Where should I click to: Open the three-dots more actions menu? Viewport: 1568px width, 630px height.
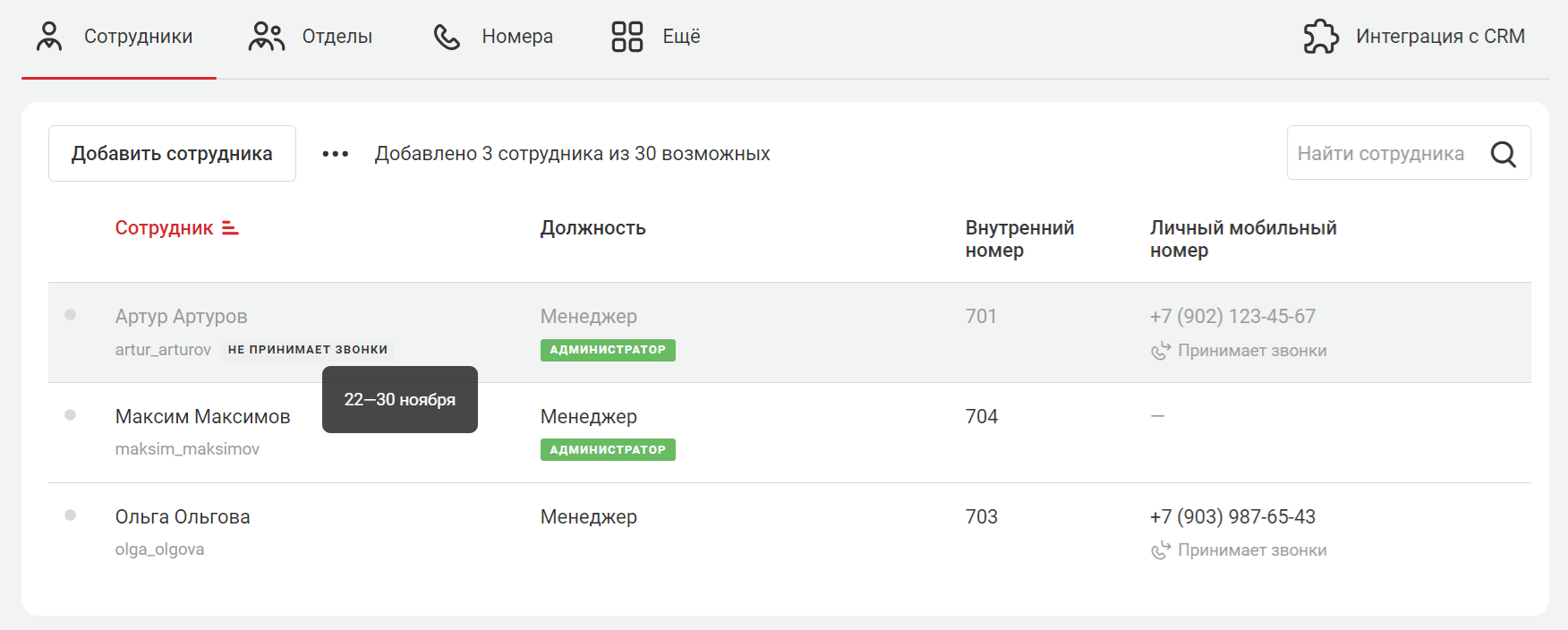coord(336,154)
